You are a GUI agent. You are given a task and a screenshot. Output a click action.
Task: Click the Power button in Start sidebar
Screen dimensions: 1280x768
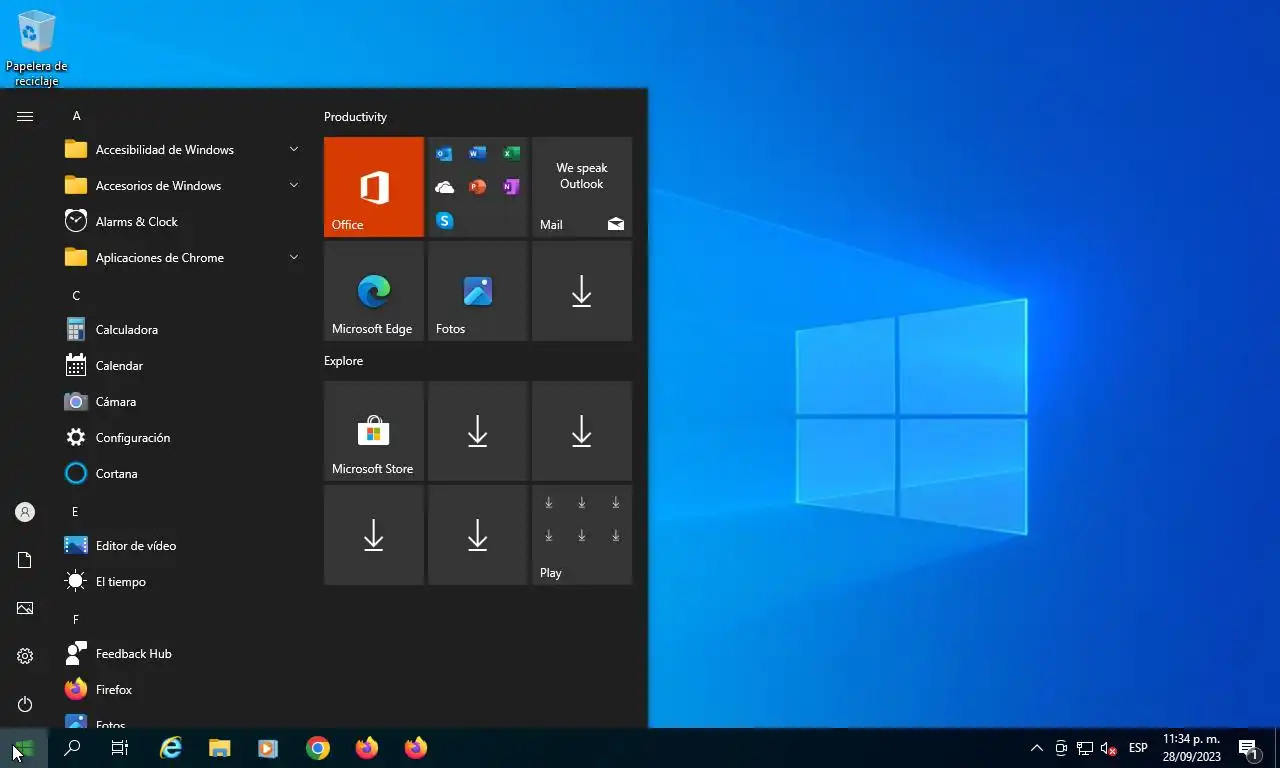click(x=25, y=704)
